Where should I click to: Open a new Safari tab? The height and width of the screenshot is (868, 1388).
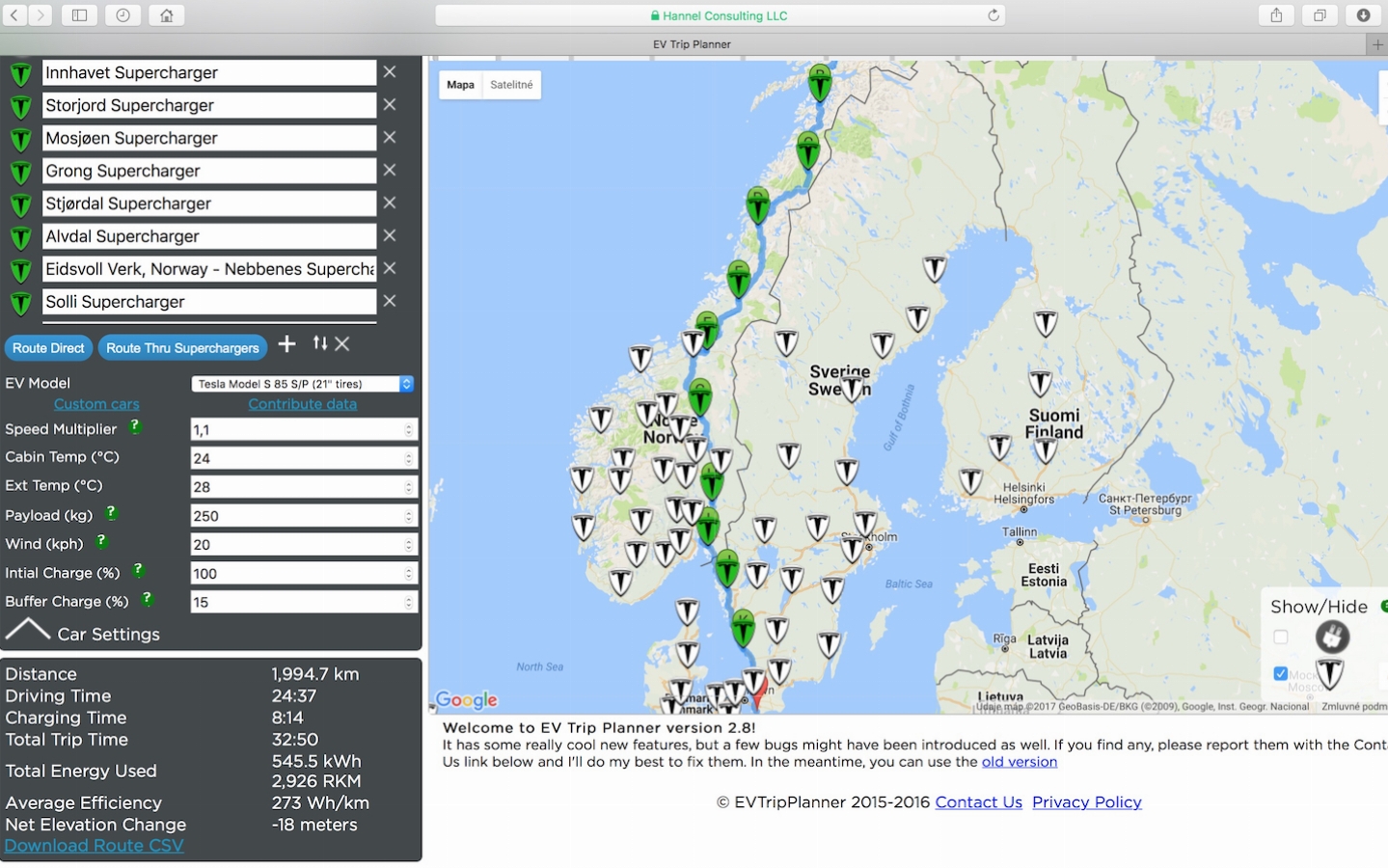pyautogui.click(x=1377, y=44)
